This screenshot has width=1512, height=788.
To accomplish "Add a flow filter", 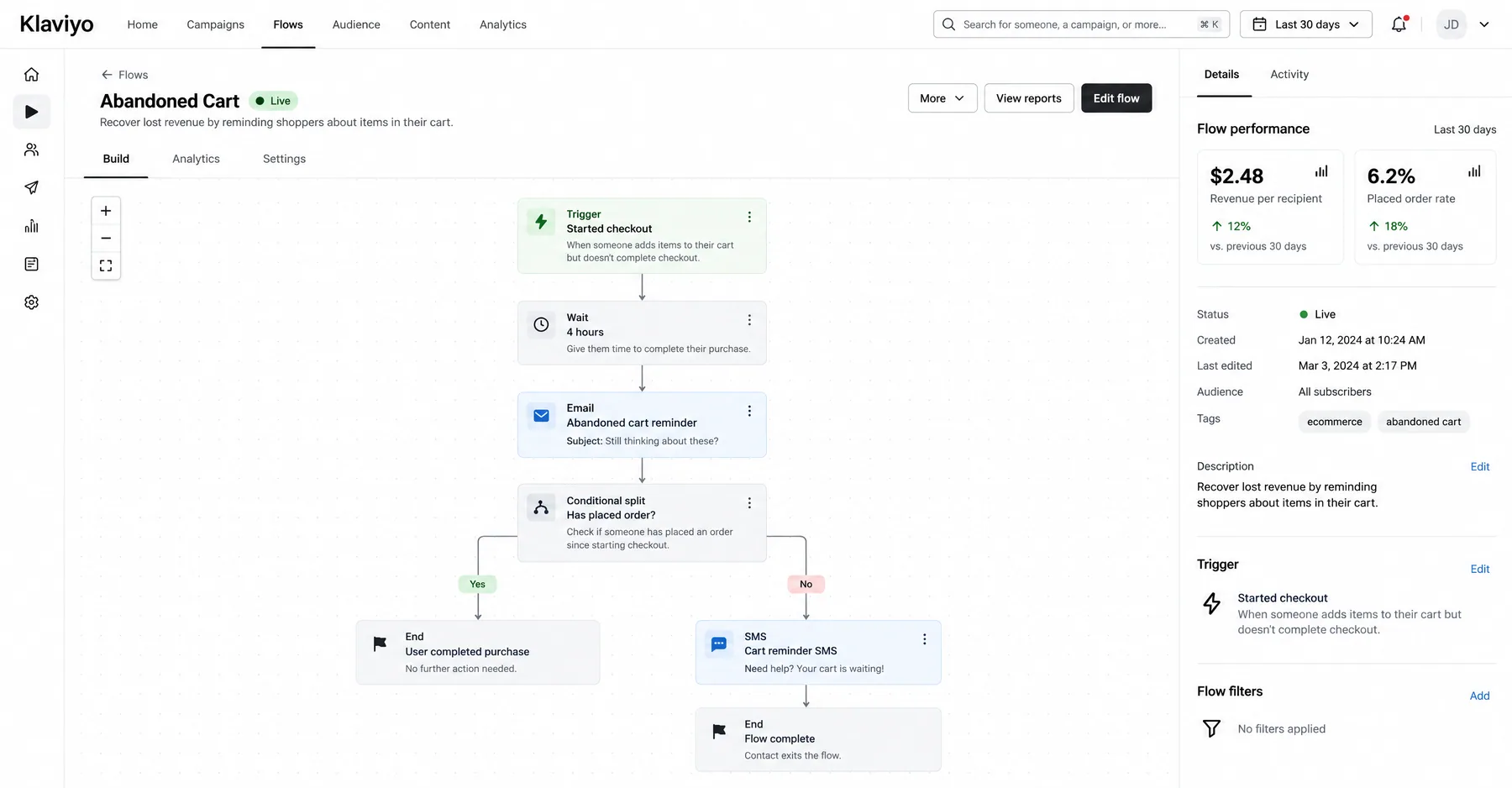I will click(x=1479, y=696).
